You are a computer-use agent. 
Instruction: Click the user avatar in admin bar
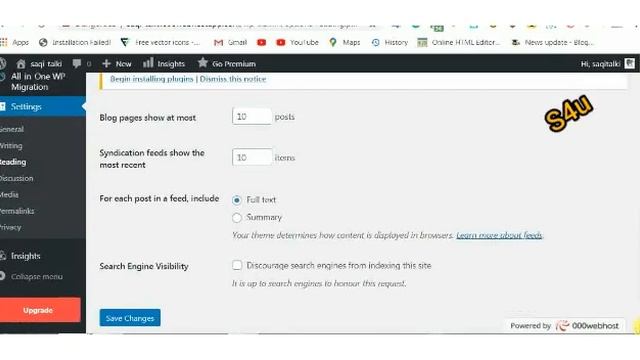630,63
